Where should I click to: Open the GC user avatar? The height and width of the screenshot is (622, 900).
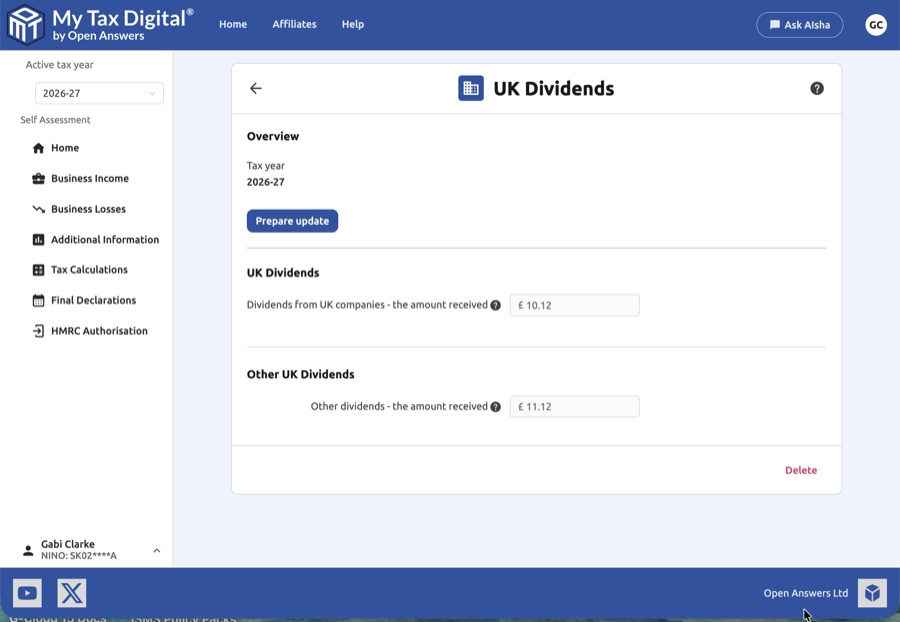click(876, 25)
